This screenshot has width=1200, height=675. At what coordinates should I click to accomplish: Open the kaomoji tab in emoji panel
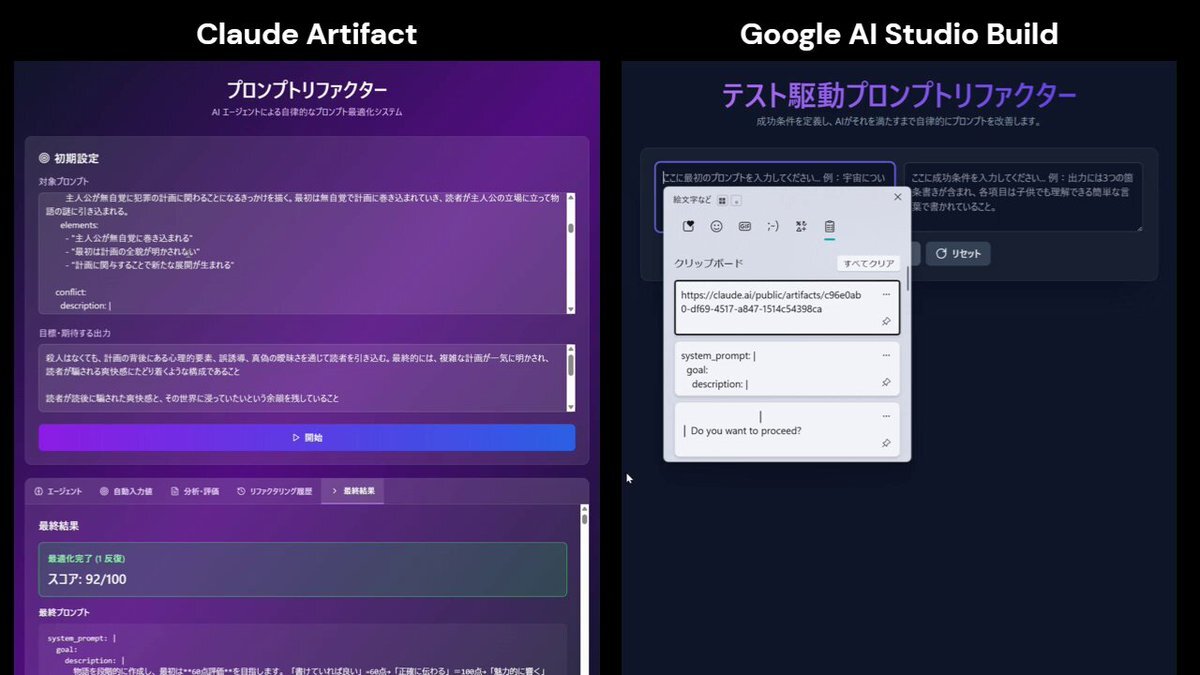tap(773, 227)
